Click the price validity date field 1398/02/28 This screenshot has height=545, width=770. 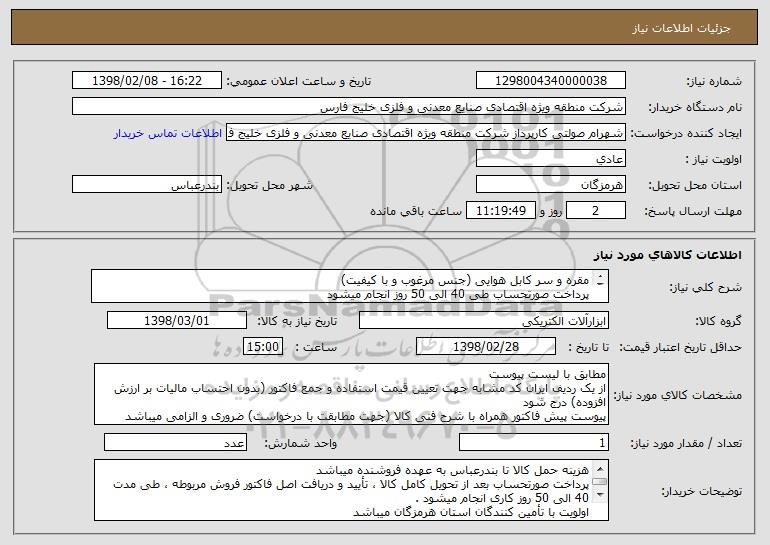pyautogui.click(x=486, y=347)
